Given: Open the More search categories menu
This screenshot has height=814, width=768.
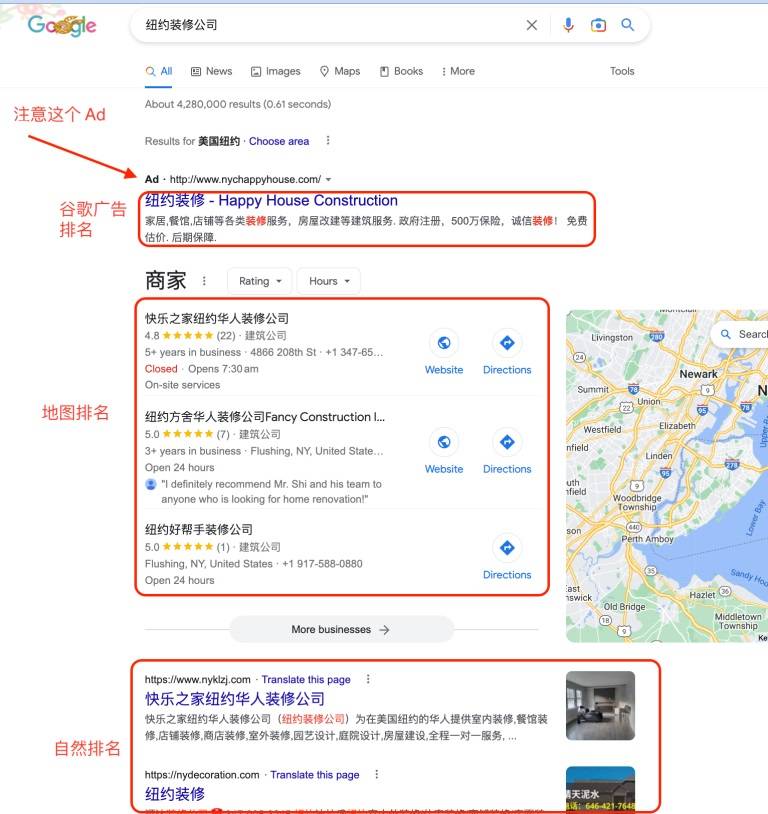Looking at the screenshot, I should pos(458,71).
